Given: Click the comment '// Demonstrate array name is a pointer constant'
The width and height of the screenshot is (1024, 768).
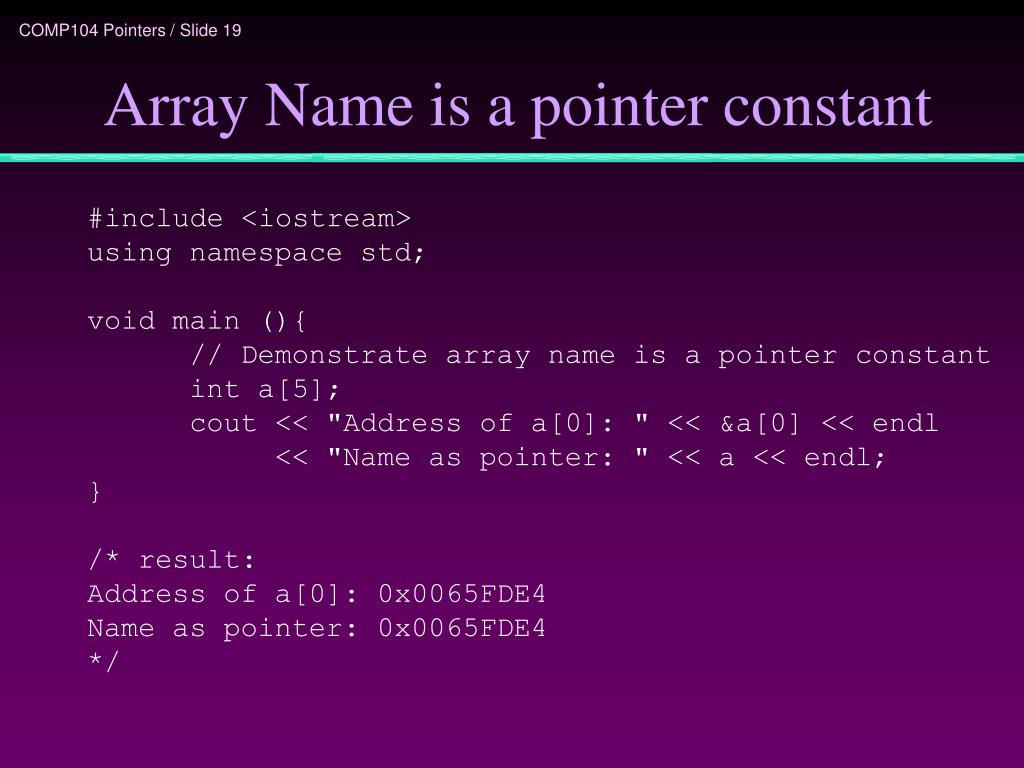Looking at the screenshot, I should (590, 355).
